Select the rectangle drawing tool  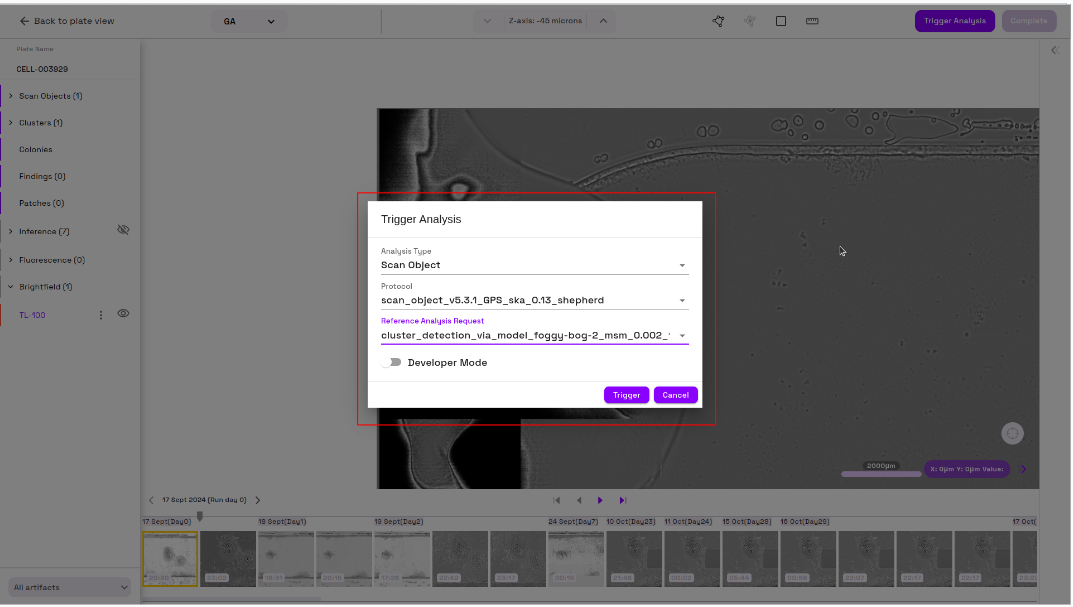781,21
